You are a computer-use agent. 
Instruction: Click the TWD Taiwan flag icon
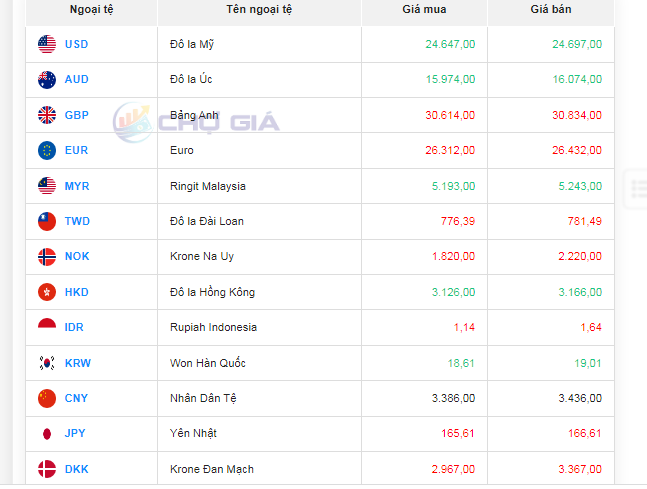[47, 221]
